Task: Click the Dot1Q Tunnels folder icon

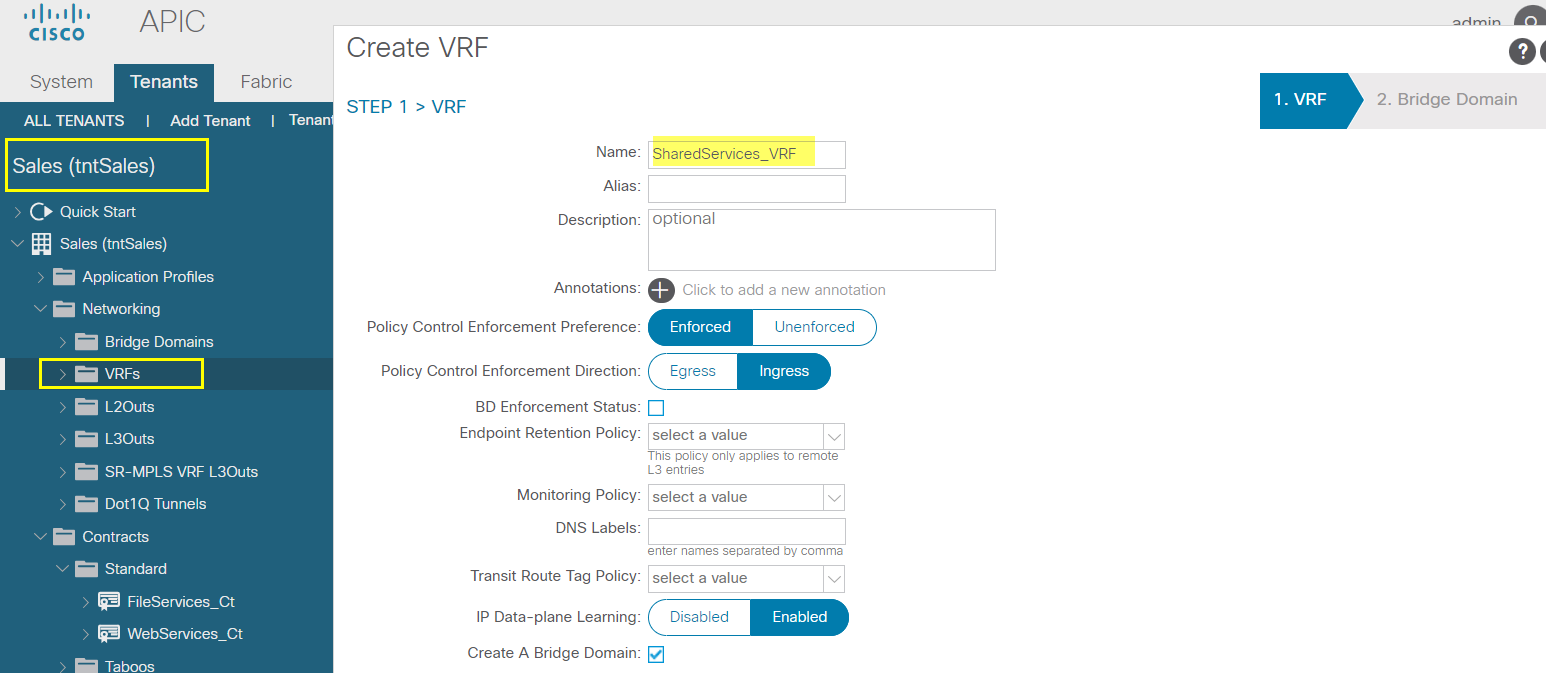Action: pyautogui.click(x=87, y=503)
